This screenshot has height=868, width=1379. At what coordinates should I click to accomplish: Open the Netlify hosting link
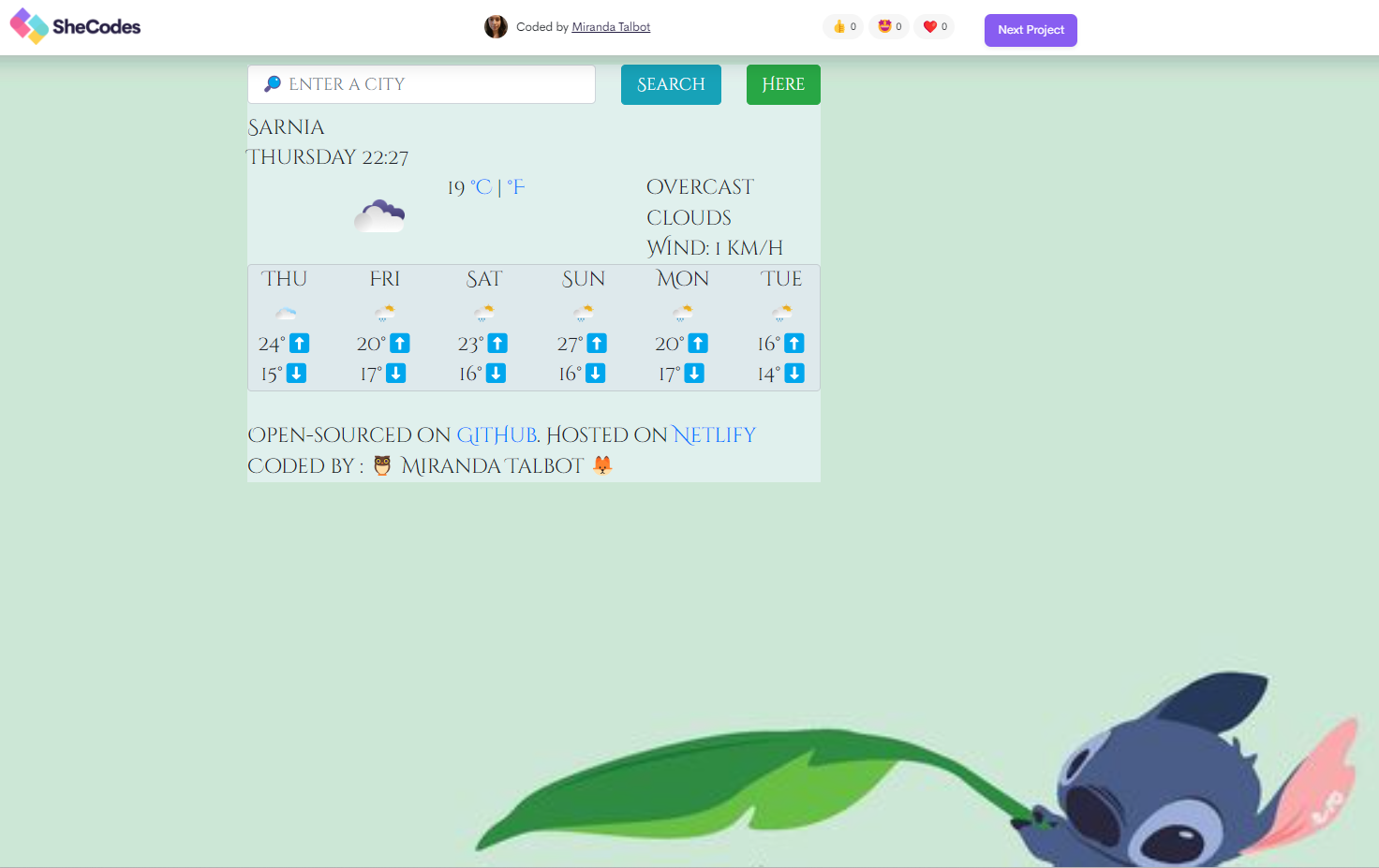[714, 435]
